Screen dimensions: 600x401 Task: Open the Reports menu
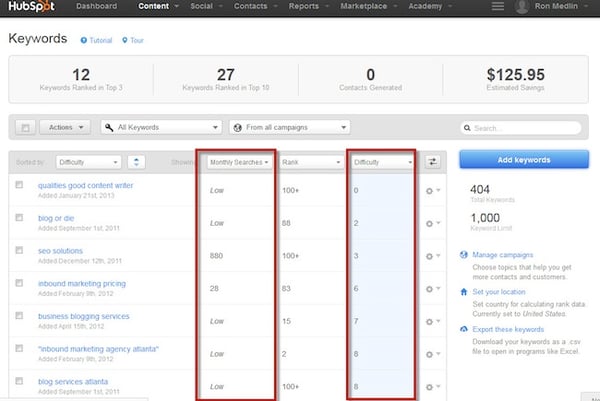307,7
